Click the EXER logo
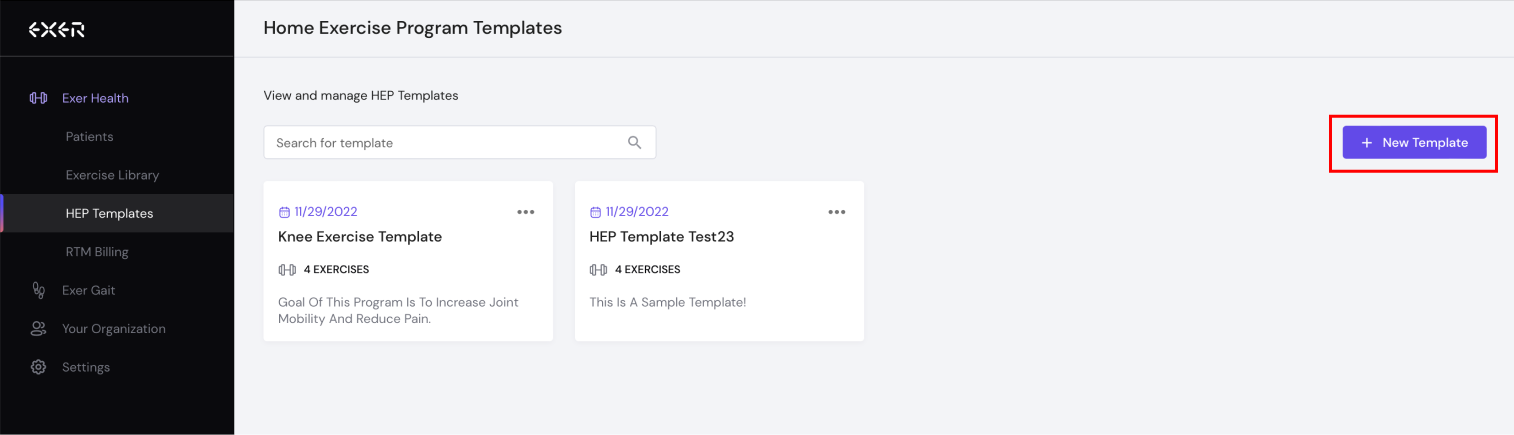 point(56,30)
